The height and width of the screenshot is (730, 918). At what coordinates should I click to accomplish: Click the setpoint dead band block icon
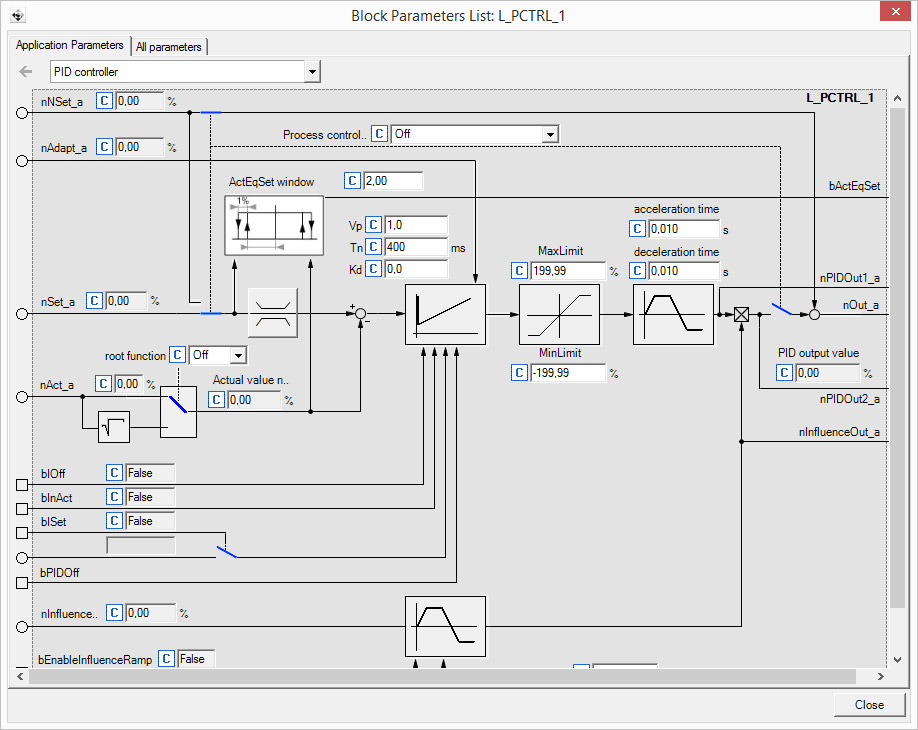click(269, 313)
